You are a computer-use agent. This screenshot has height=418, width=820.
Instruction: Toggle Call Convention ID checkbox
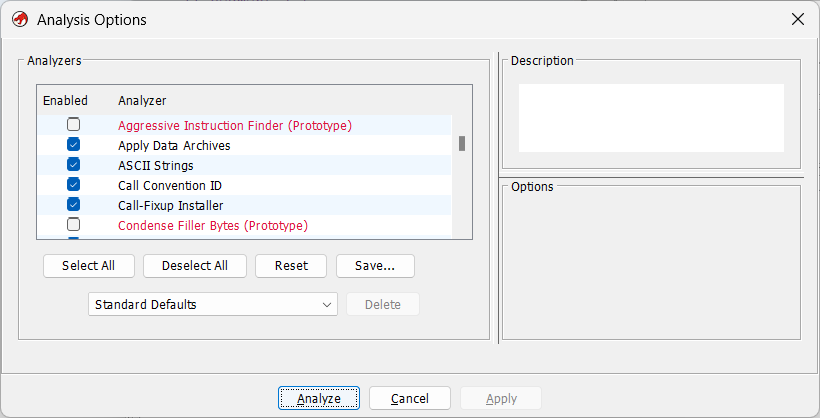click(x=73, y=185)
